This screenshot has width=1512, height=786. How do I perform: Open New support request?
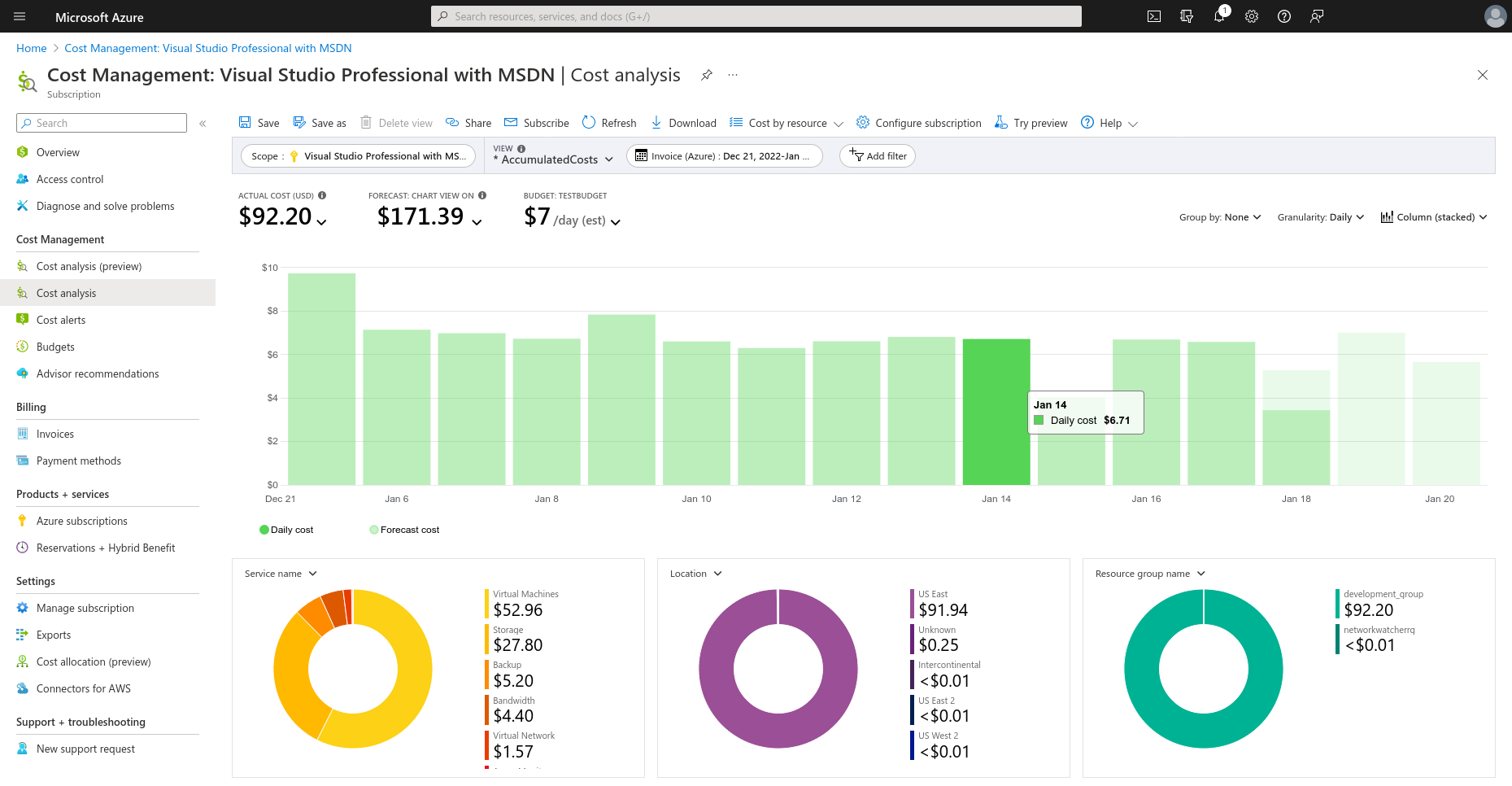tap(85, 749)
